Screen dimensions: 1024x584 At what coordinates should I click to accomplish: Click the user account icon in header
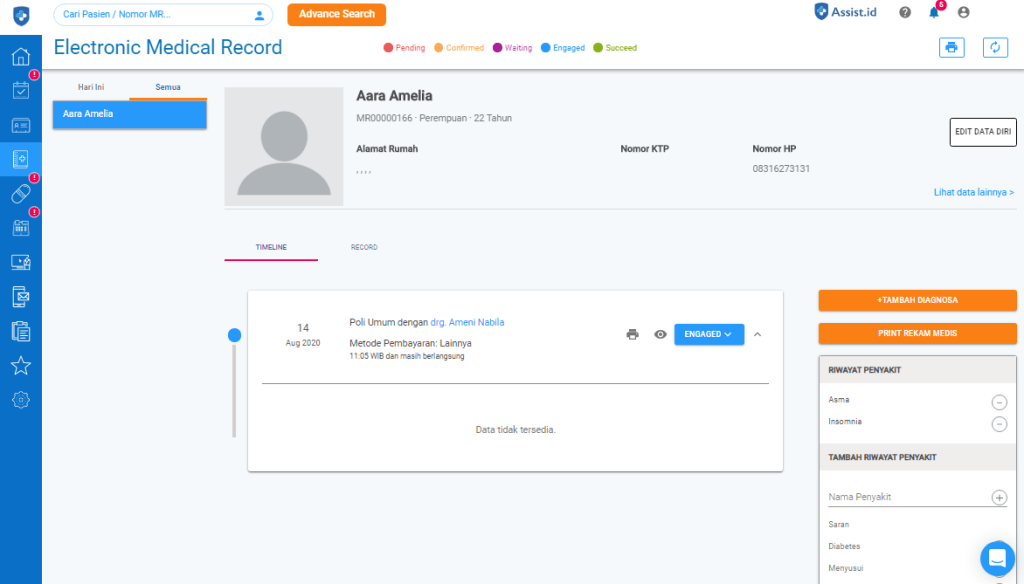[x=963, y=13]
